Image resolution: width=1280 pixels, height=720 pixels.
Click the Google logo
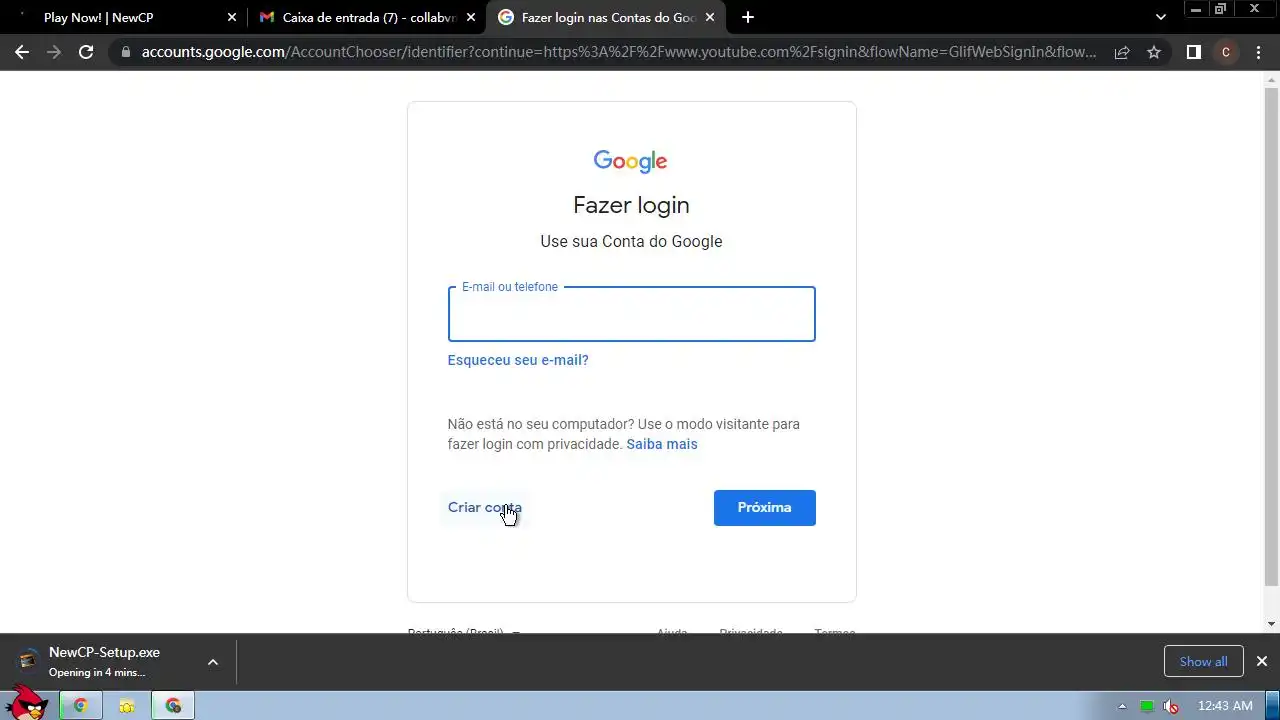coord(630,161)
